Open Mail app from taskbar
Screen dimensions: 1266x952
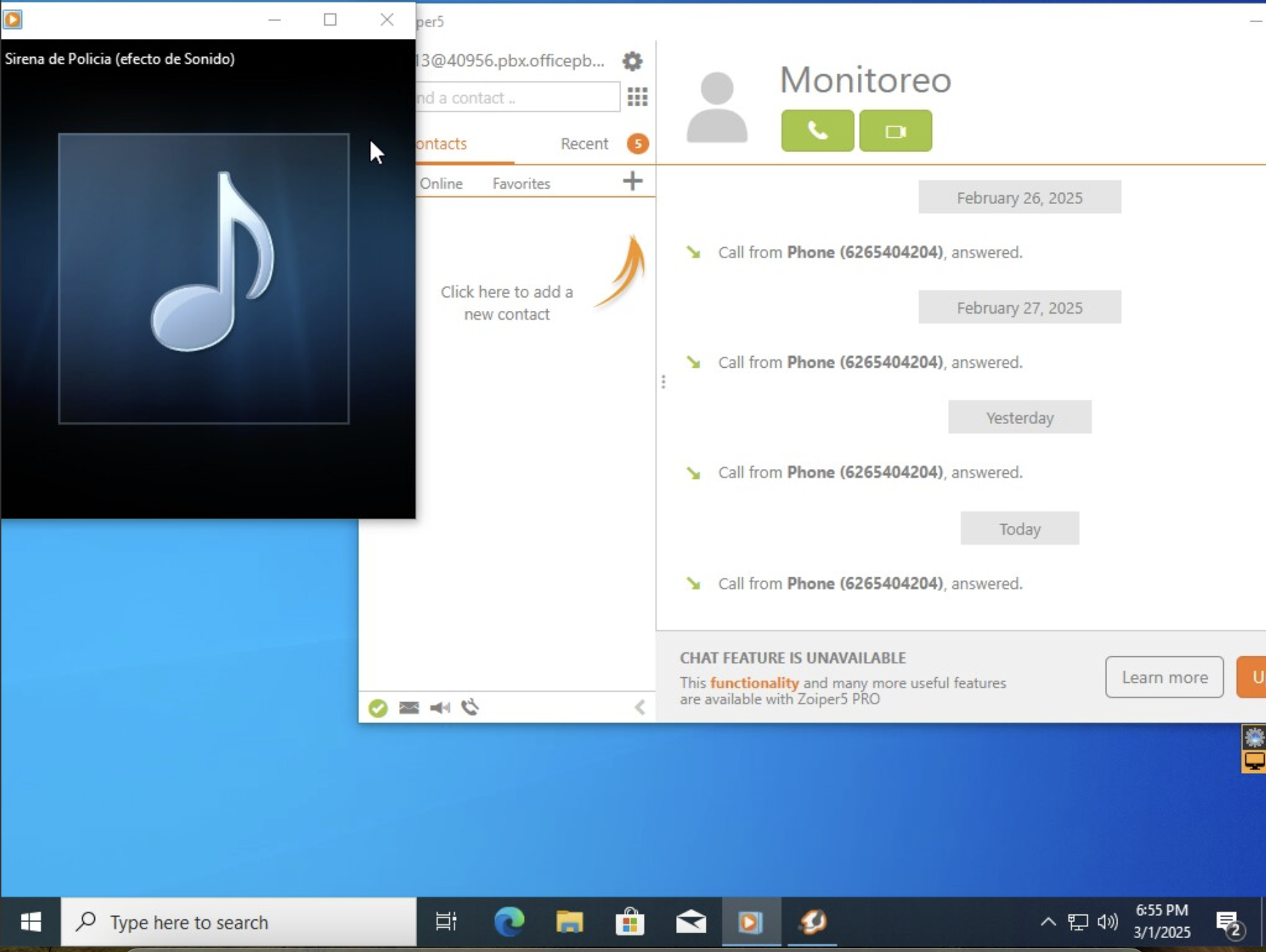tap(691, 921)
